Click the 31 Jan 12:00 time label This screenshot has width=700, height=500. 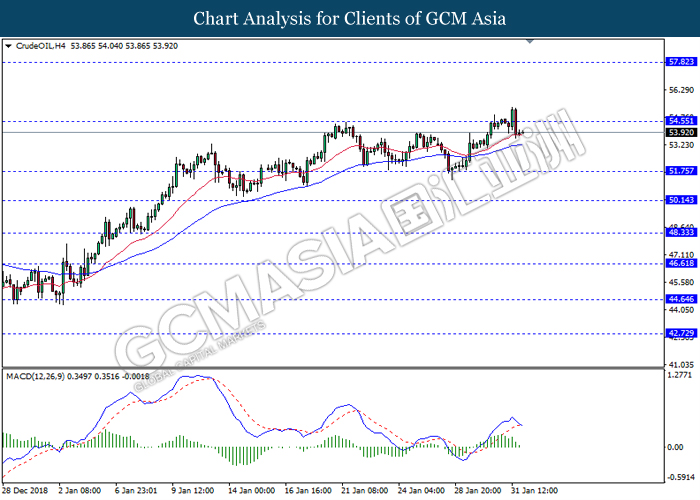pyautogui.click(x=534, y=490)
